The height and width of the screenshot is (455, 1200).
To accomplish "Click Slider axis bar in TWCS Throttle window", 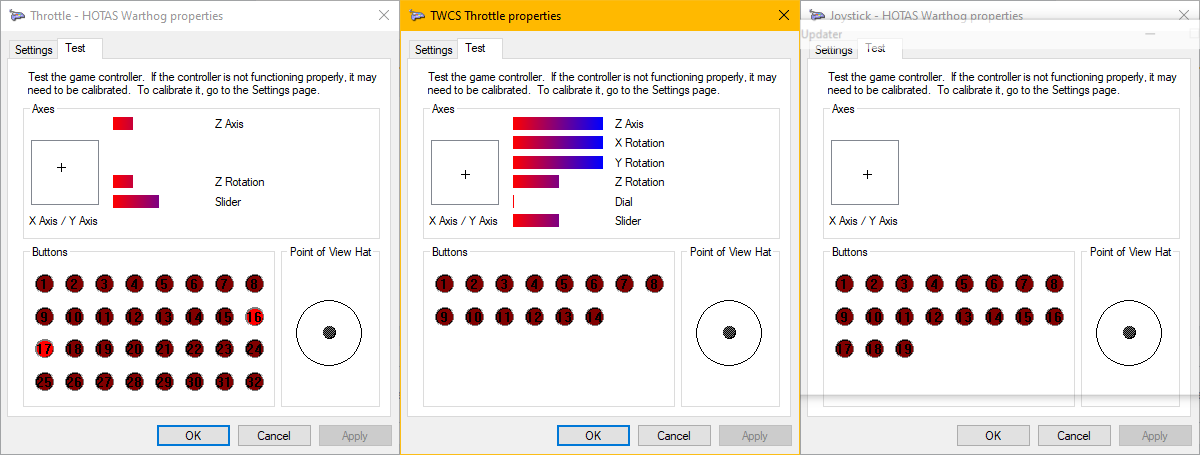I will pyautogui.click(x=536, y=220).
